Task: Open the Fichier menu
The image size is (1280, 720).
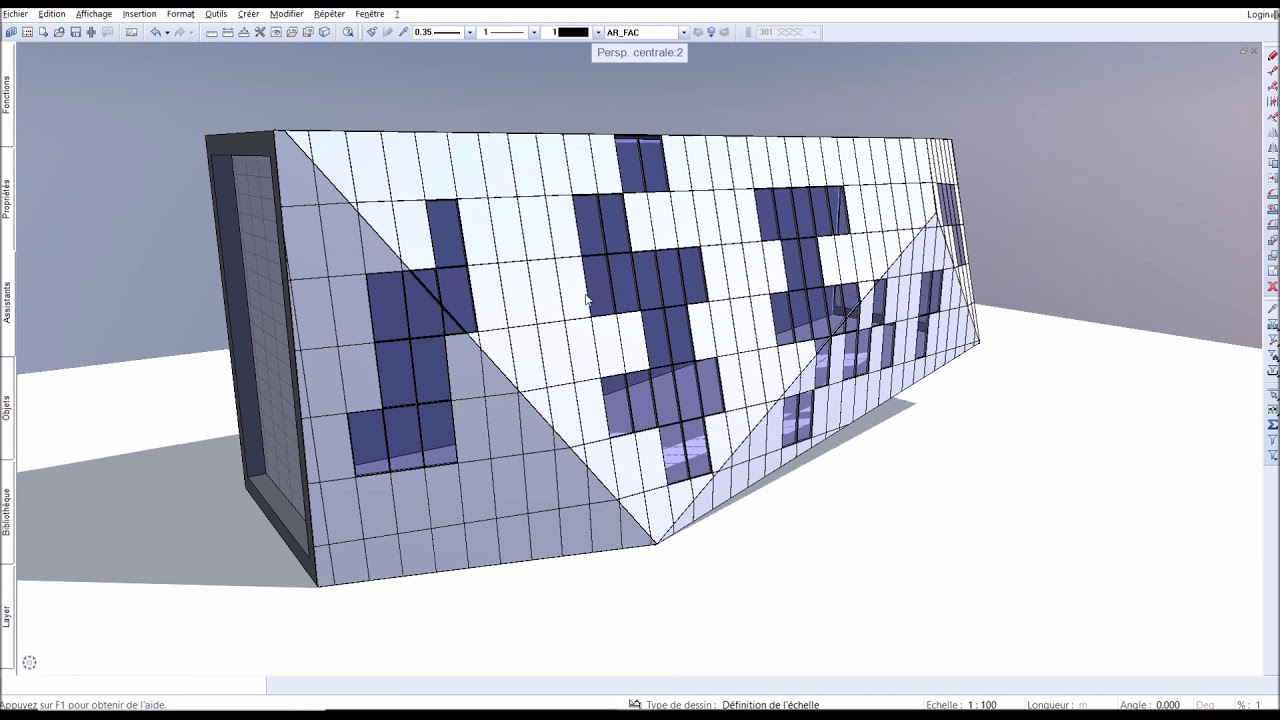Action: [15, 14]
